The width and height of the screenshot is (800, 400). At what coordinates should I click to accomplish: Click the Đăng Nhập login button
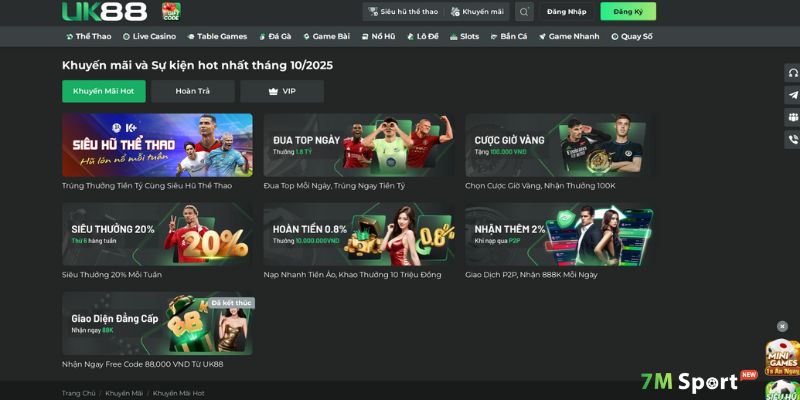pyautogui.click(x=568, y=12)
